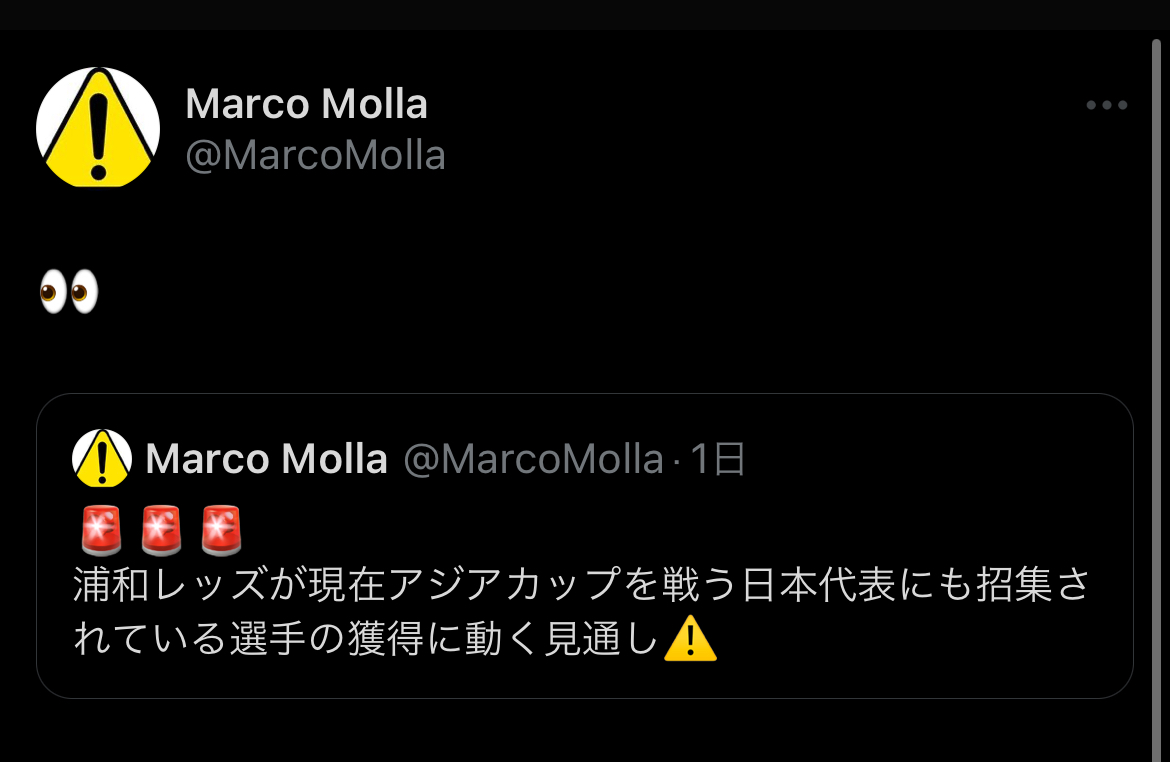
Task: Click the first red siren emoji
Action: tap(101, 531)
